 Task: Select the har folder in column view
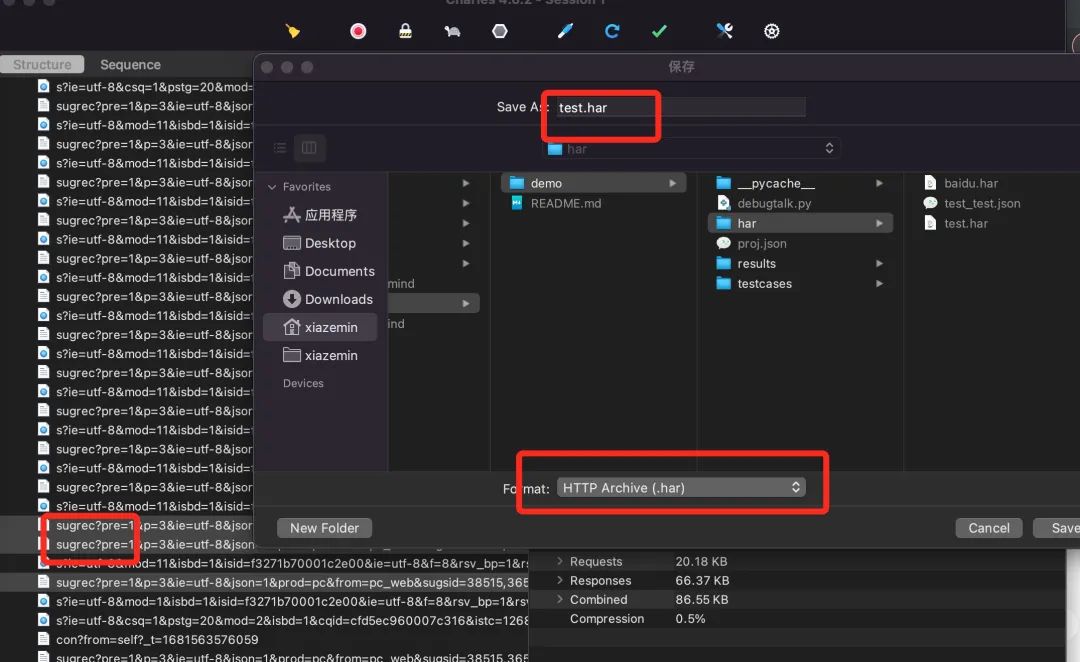(800, 223)
